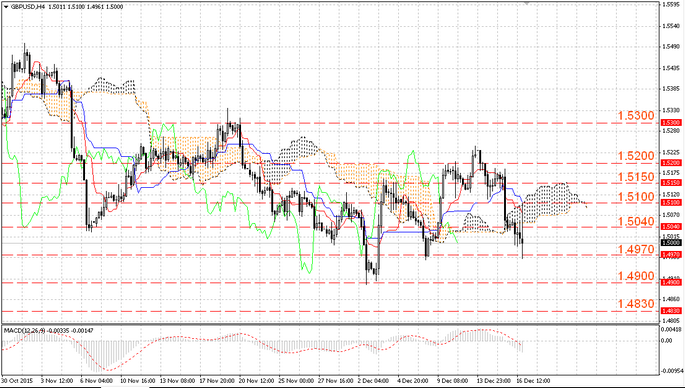Select the red 1.4970 axis price tag
The image size is (685, 388).
pos(671,255)
